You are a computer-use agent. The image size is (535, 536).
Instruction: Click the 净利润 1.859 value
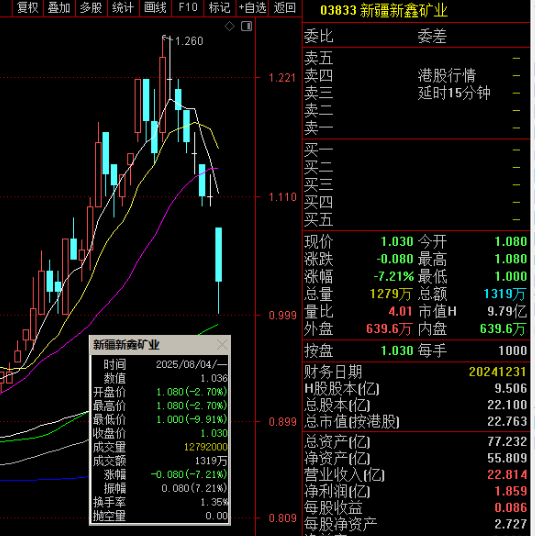[x=511, y=491]
